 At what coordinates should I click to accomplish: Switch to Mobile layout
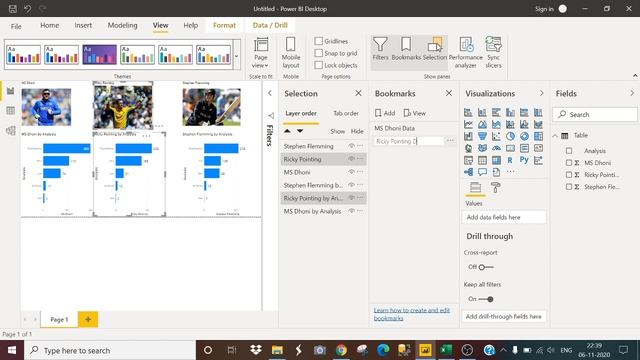[x=291, y=53]
